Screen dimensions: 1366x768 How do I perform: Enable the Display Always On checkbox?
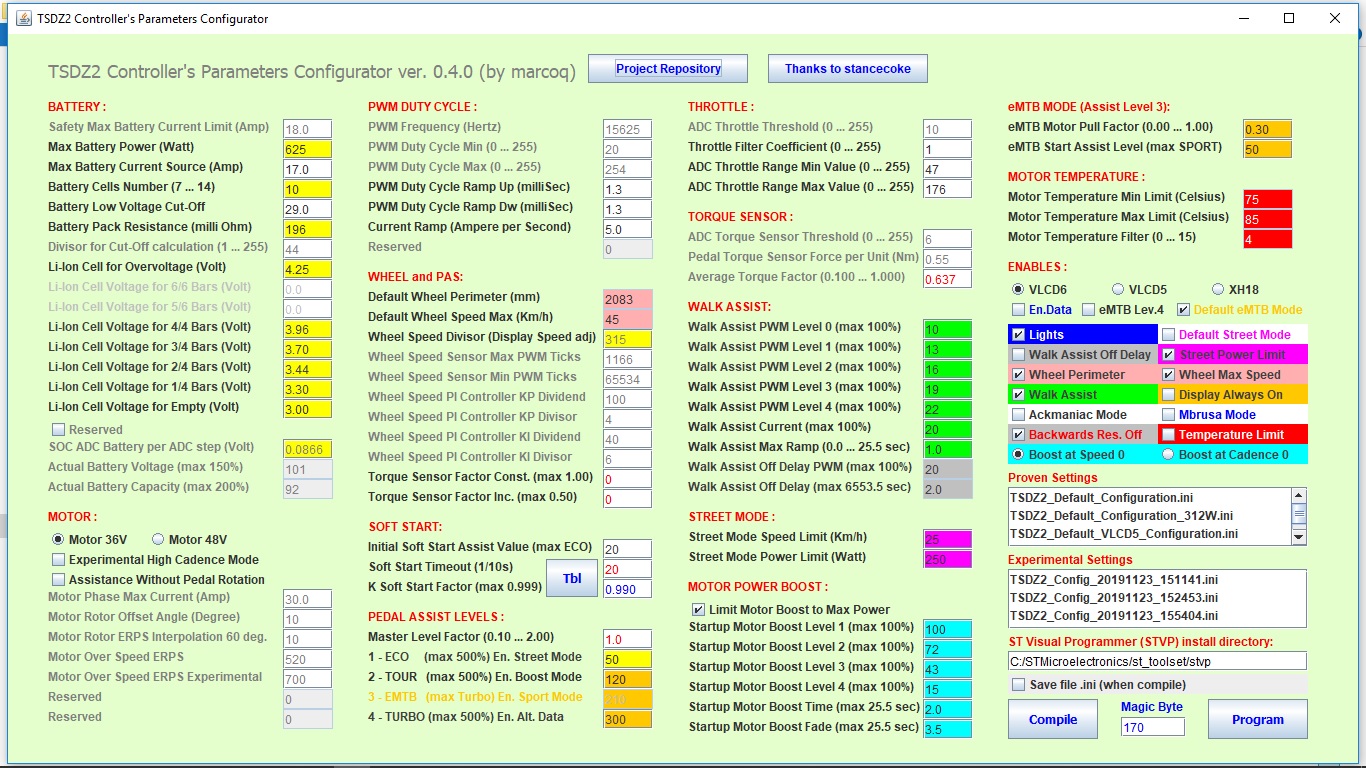click(x=1168, y=395)
